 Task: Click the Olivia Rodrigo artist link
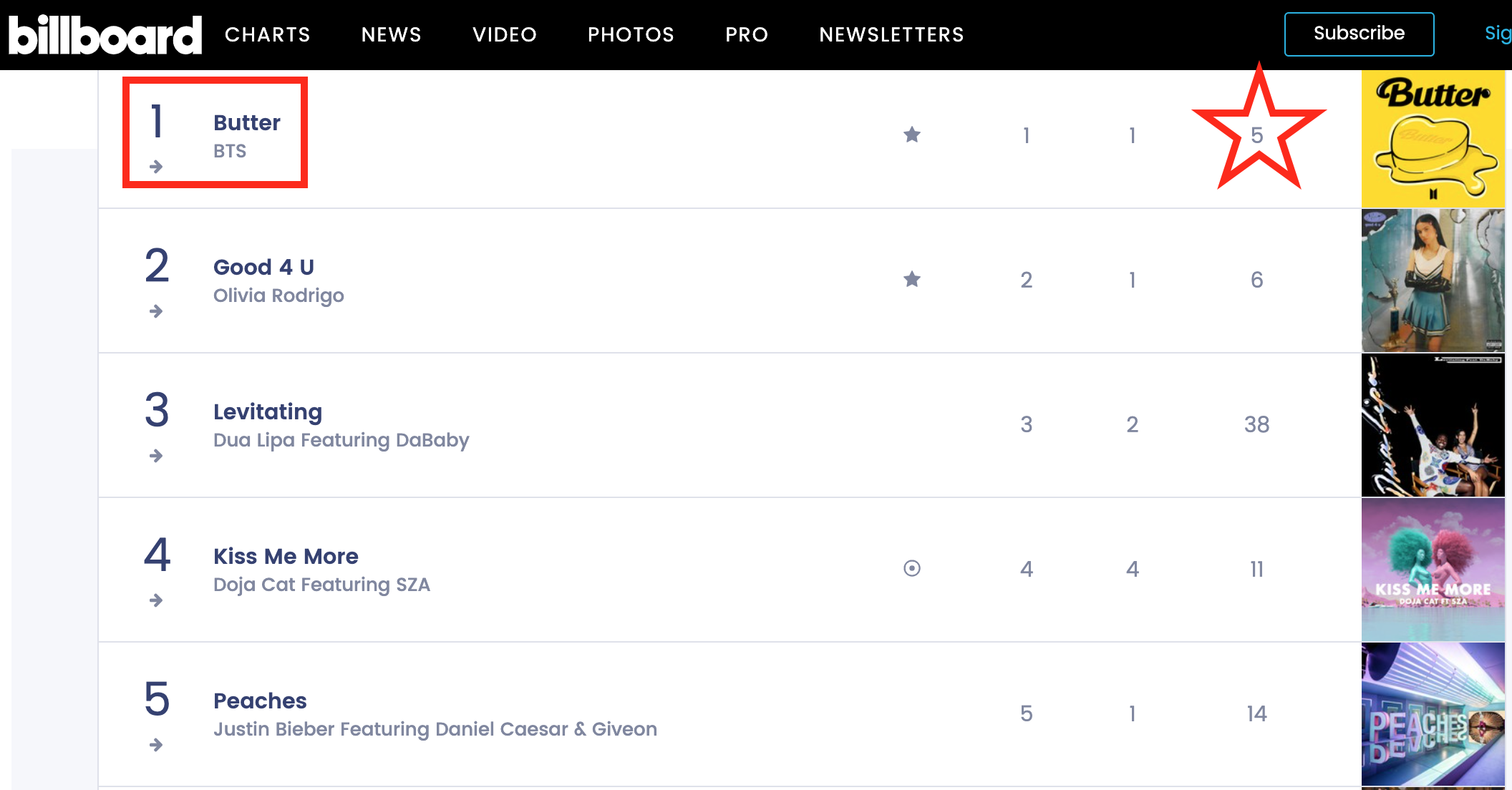point(278,296)
